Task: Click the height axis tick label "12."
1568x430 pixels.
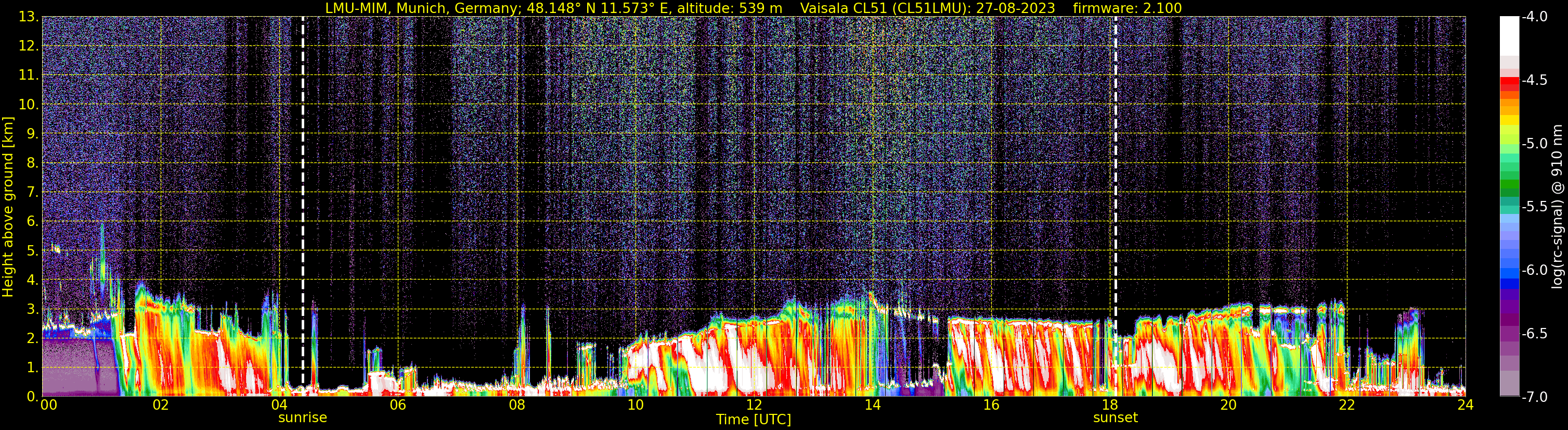Action: click(x=28, y=46)
